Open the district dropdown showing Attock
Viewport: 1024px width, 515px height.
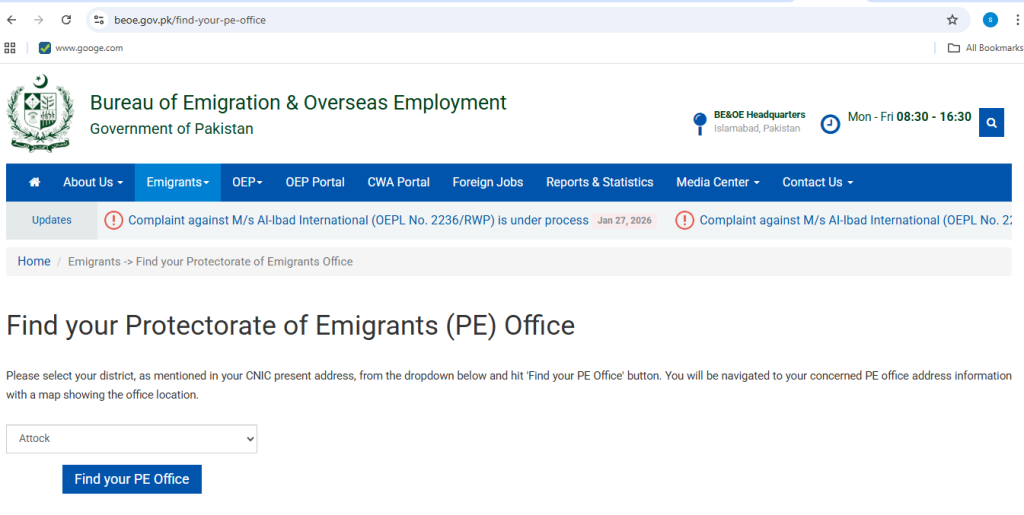[131, 438]
